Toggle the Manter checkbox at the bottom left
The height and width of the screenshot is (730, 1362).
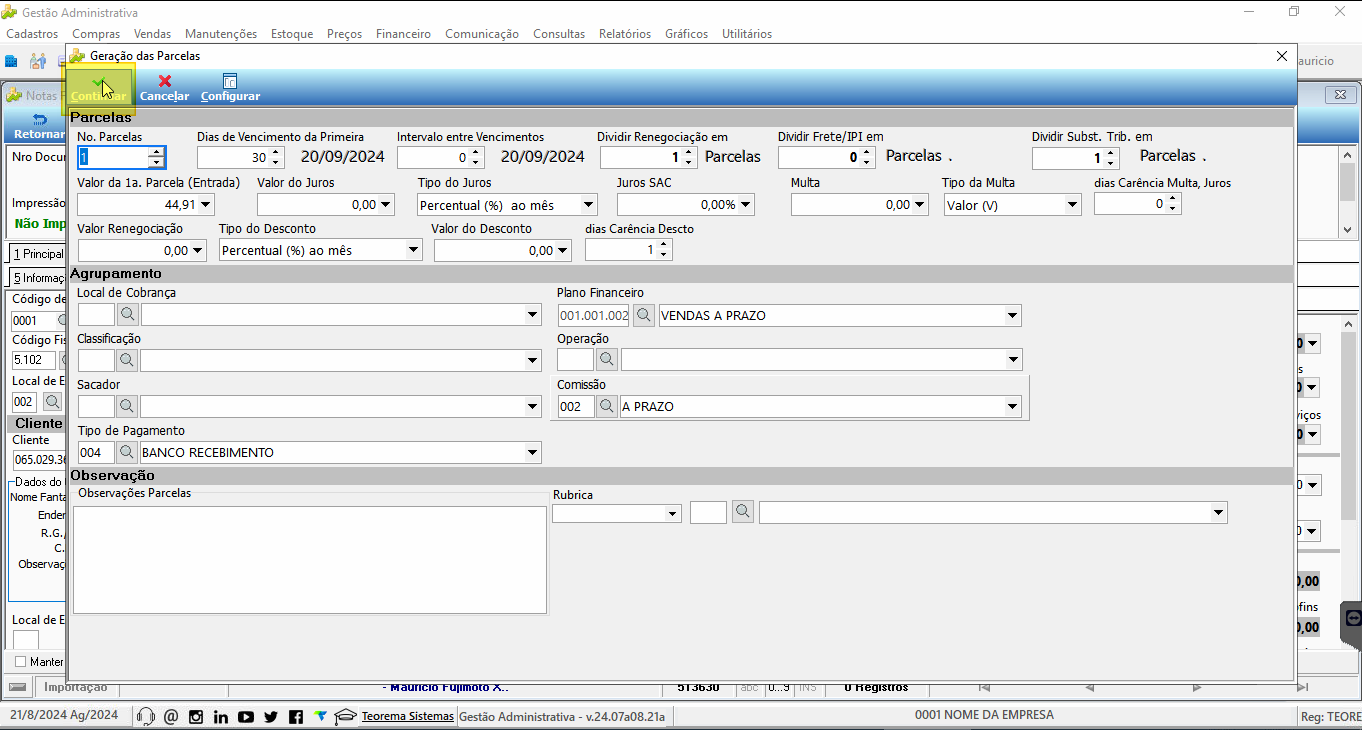pyautogui.click(x=21, y=662)
